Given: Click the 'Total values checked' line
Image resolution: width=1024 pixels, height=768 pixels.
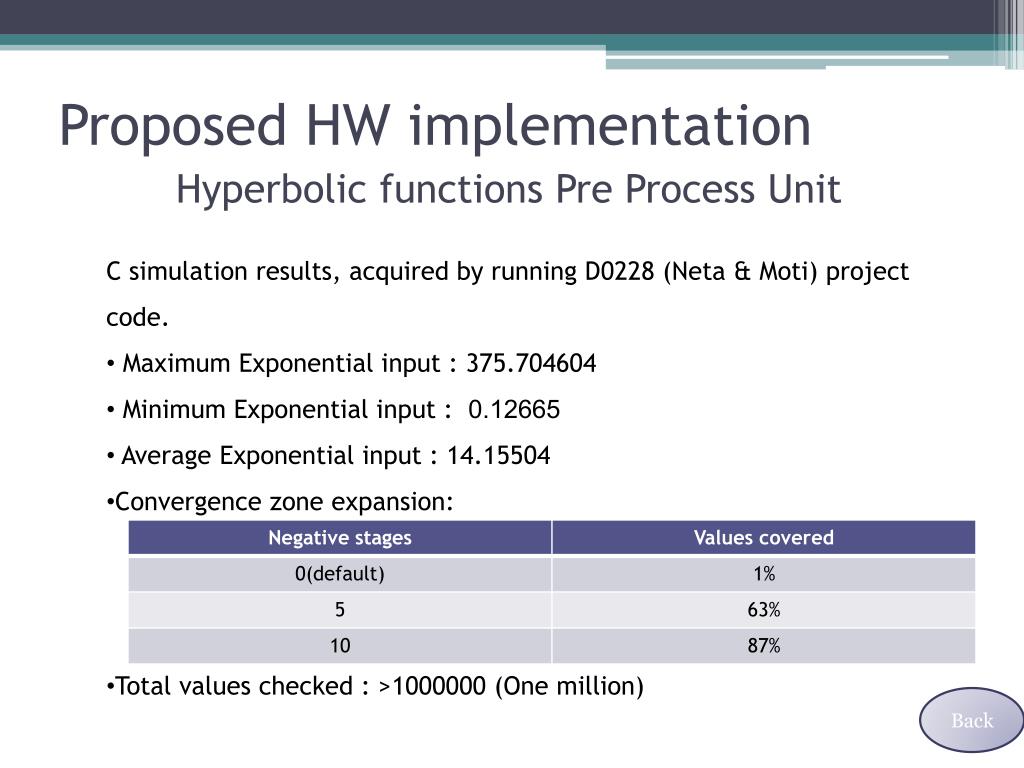Looking at the screenshot, I should [375, 686].
